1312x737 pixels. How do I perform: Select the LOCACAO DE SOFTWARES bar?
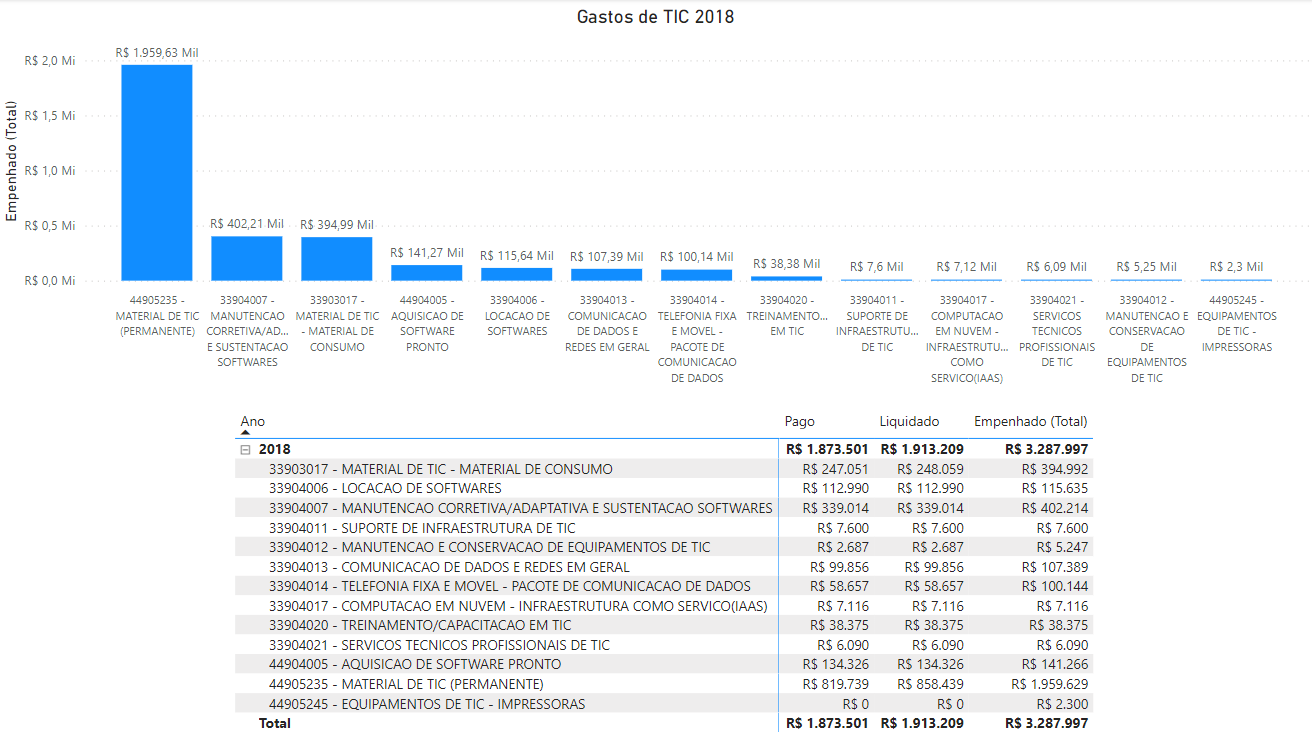(516, 273)
